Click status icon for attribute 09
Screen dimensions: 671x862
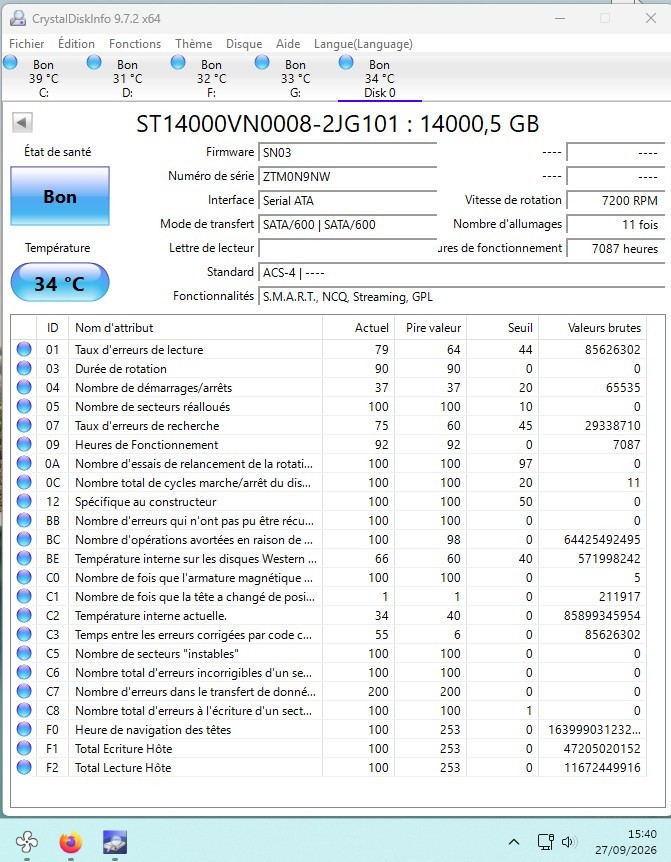pyautogui.click(x=24, y=444)
